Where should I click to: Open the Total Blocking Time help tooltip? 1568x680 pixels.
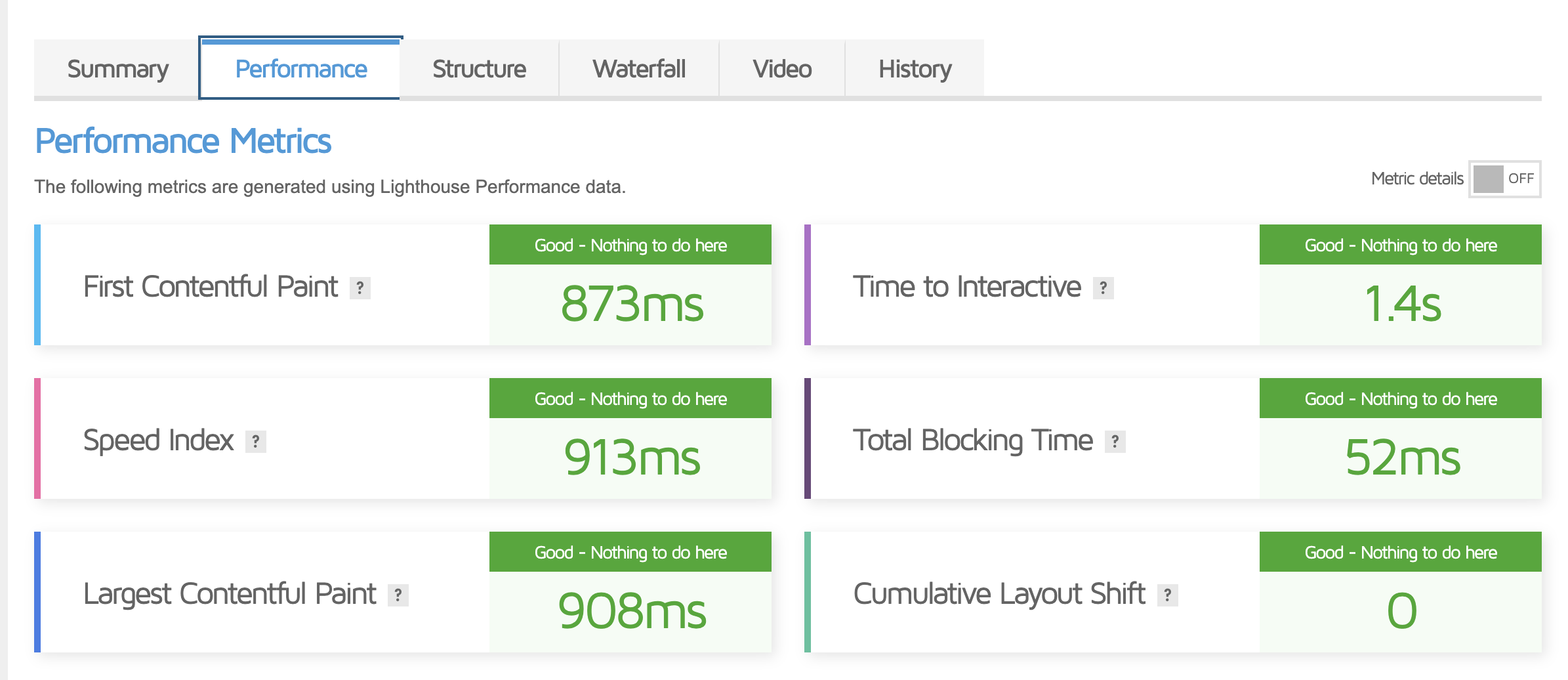tap(1114, 441)
